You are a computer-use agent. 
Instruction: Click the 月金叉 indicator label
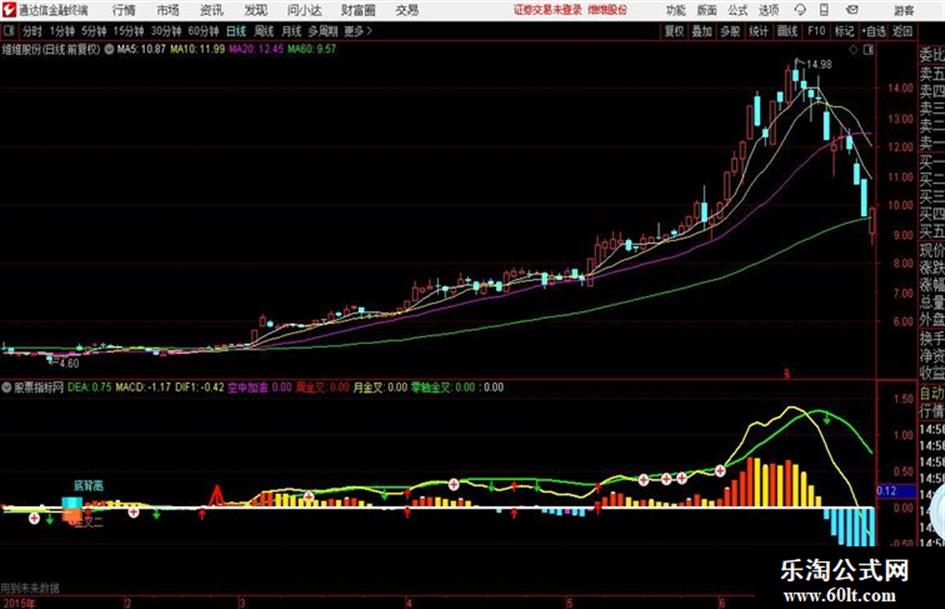(368, 387)
